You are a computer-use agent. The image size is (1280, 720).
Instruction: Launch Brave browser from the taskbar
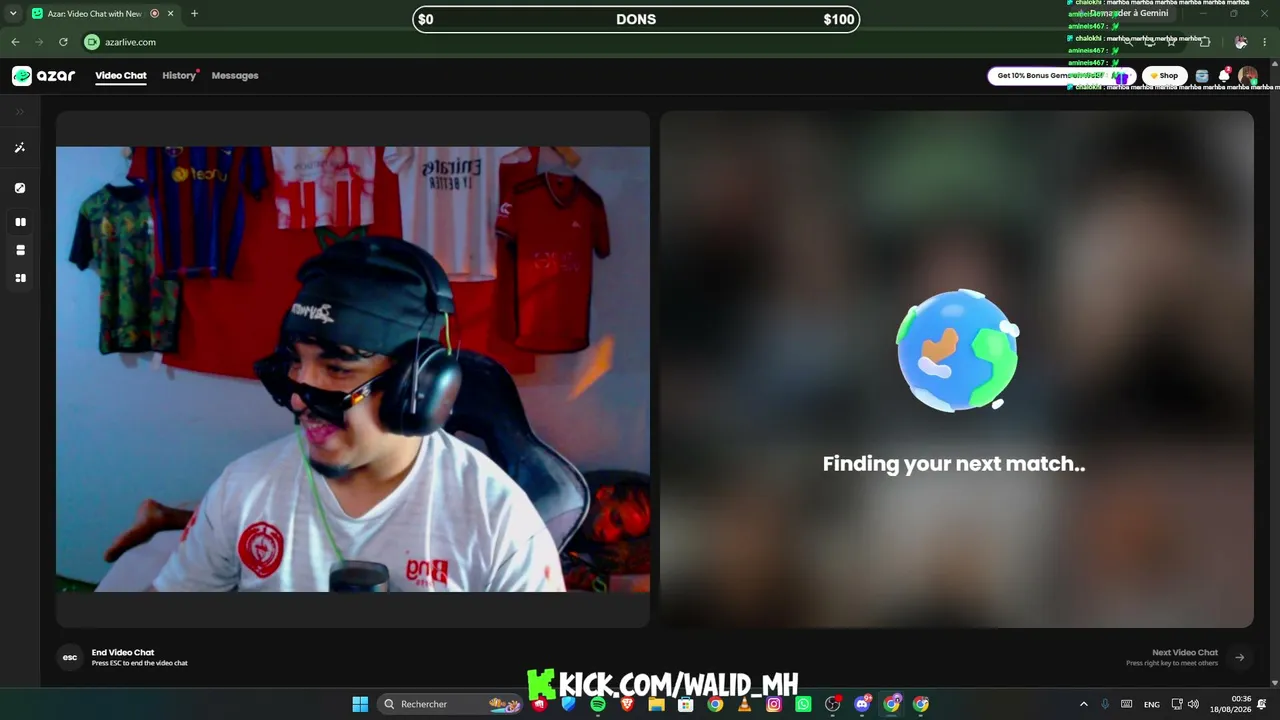(x=627, y=704)
